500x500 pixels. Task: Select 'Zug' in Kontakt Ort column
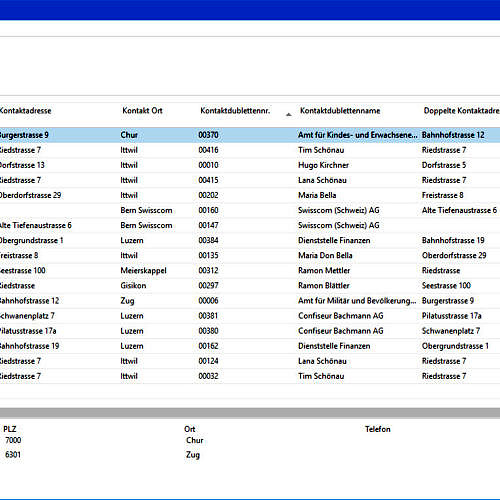(127, 301)
